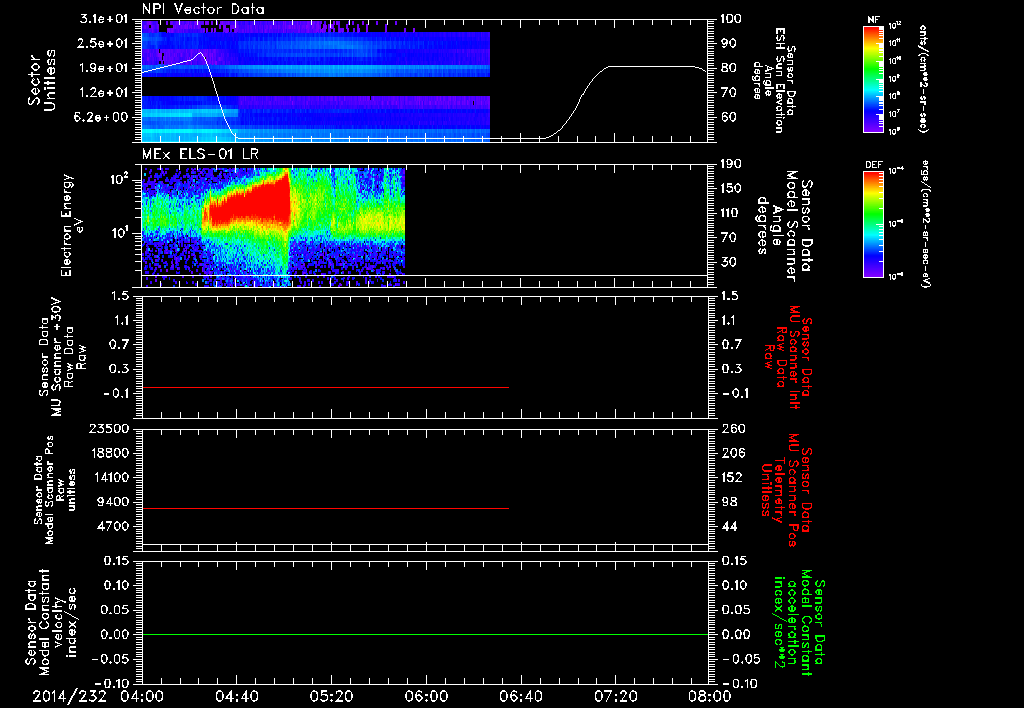Click the 04:40 time axis label

[x=236, y=696]
